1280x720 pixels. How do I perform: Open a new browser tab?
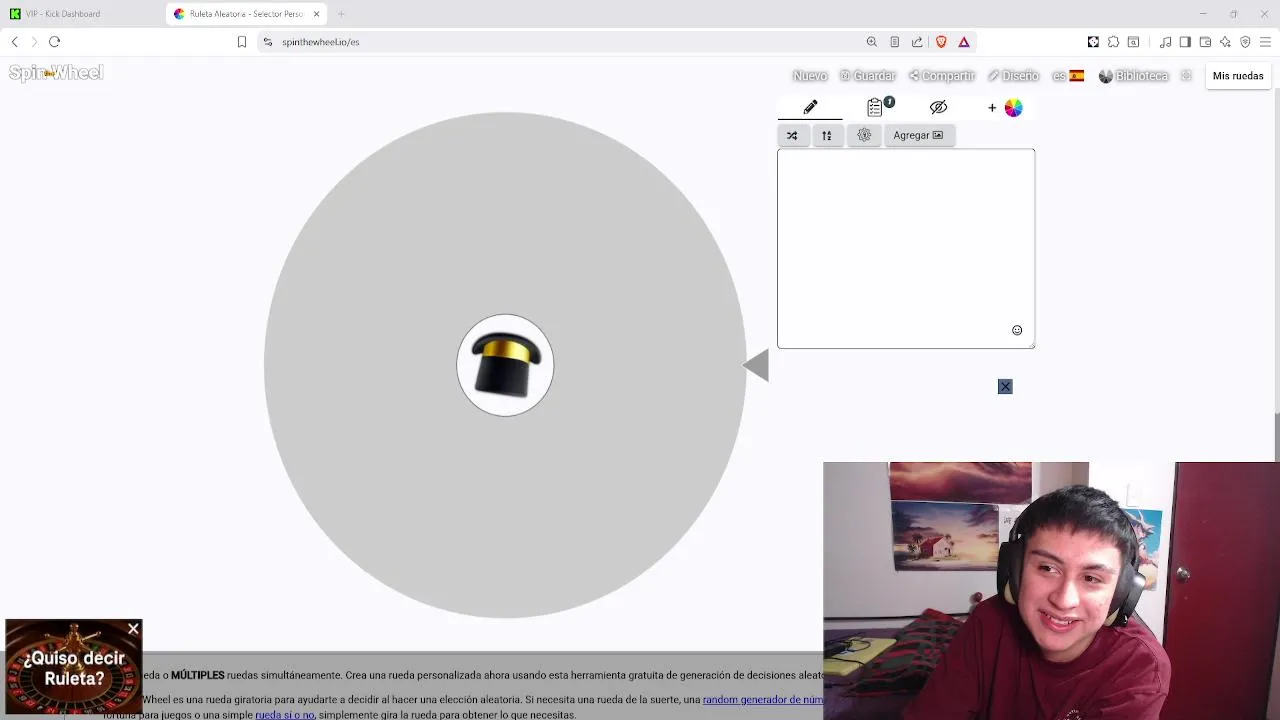click(341, 14)
